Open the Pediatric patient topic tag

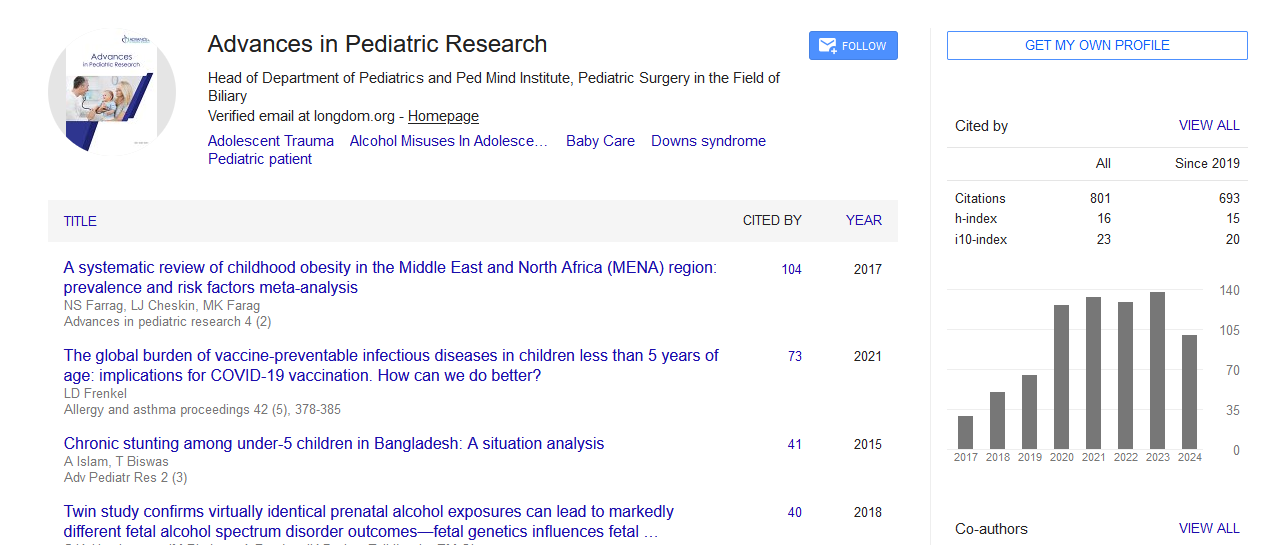click(259, 159)
